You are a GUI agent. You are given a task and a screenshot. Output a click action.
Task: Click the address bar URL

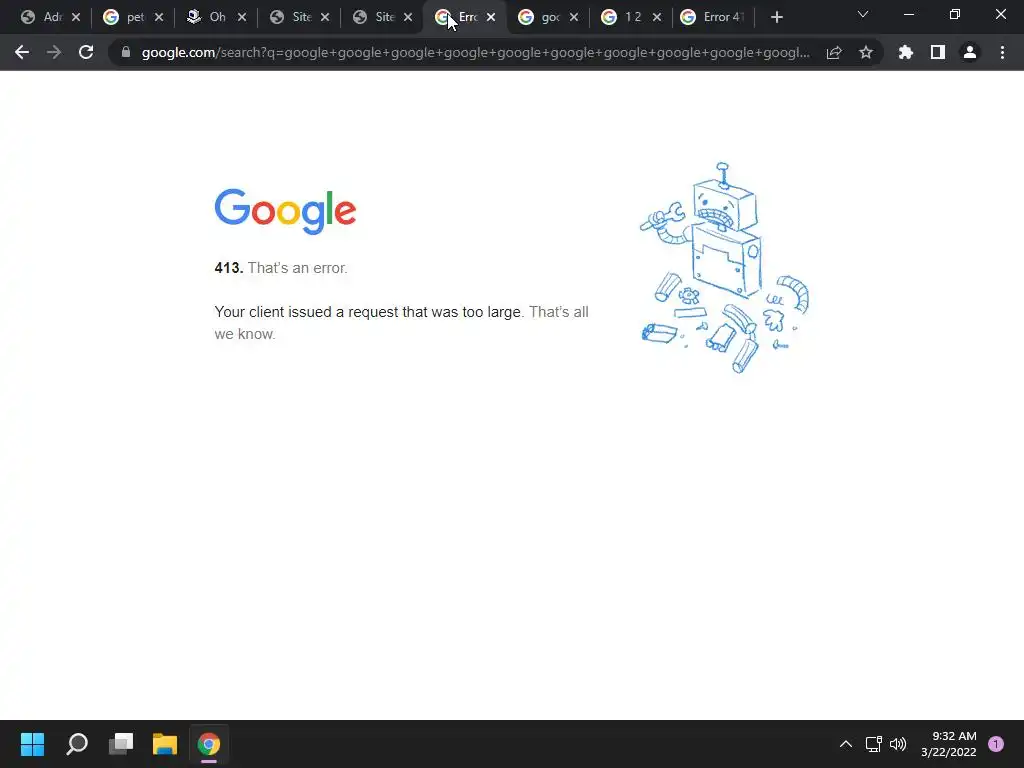tap(475, 52)
